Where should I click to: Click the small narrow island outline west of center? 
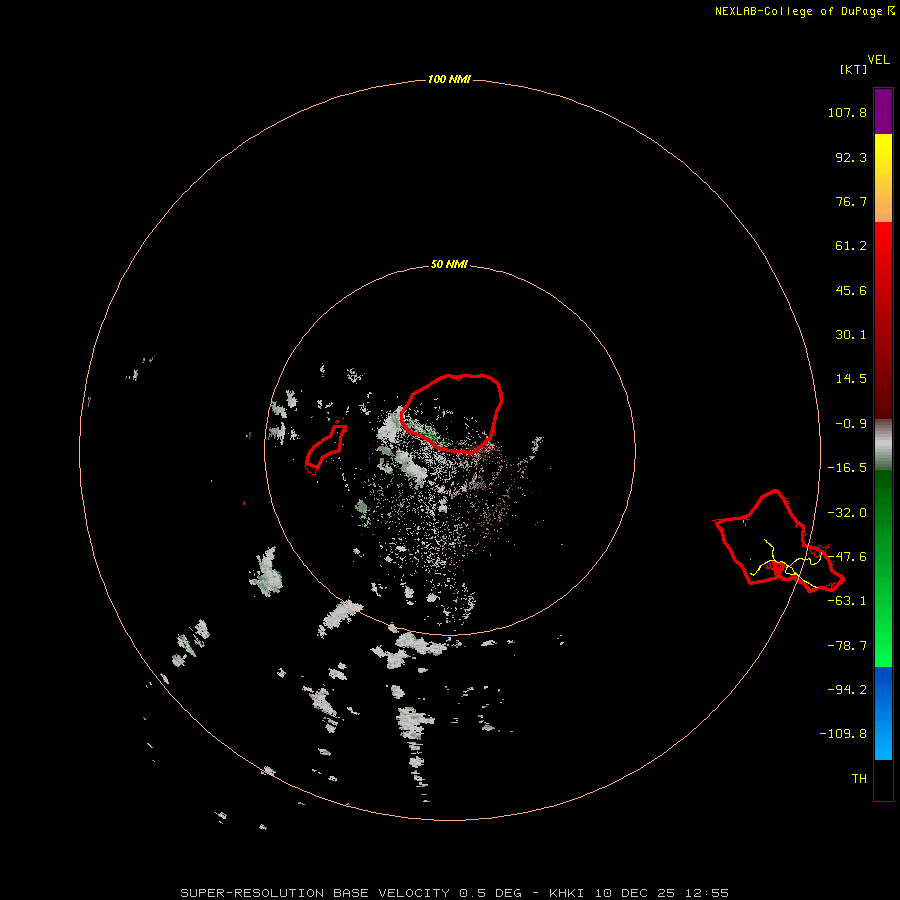pos(325,447)
